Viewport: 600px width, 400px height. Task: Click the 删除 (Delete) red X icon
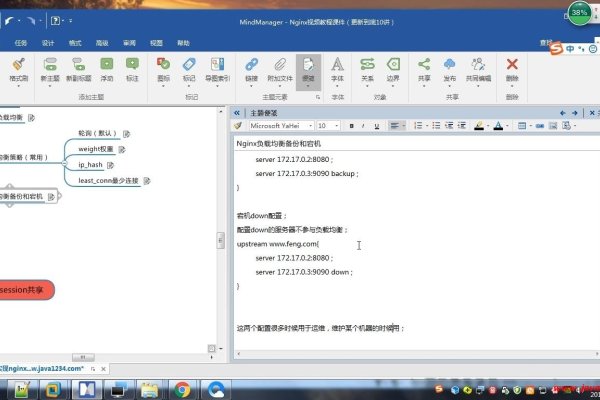pyautogui.click(x=513, y=66)
